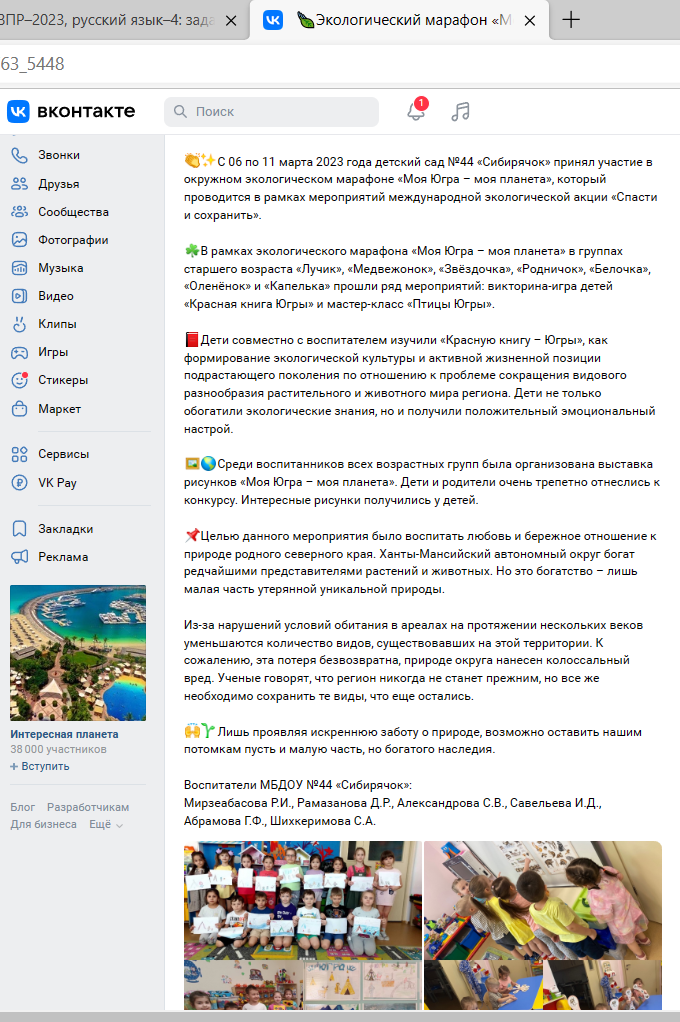This screenshot has width=680, height=1022.
Task: Go to Друзья menu label
Action: tap(59, 184)
